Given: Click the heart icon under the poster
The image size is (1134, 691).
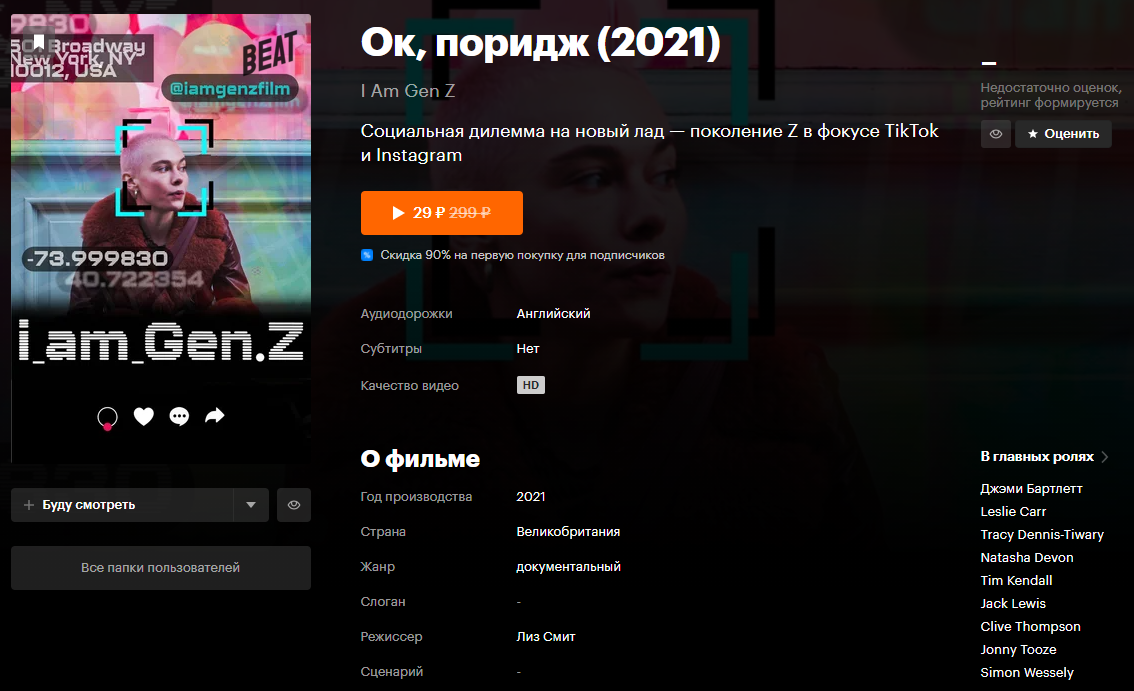Looking at the screenshot, I should coord(144,416).
